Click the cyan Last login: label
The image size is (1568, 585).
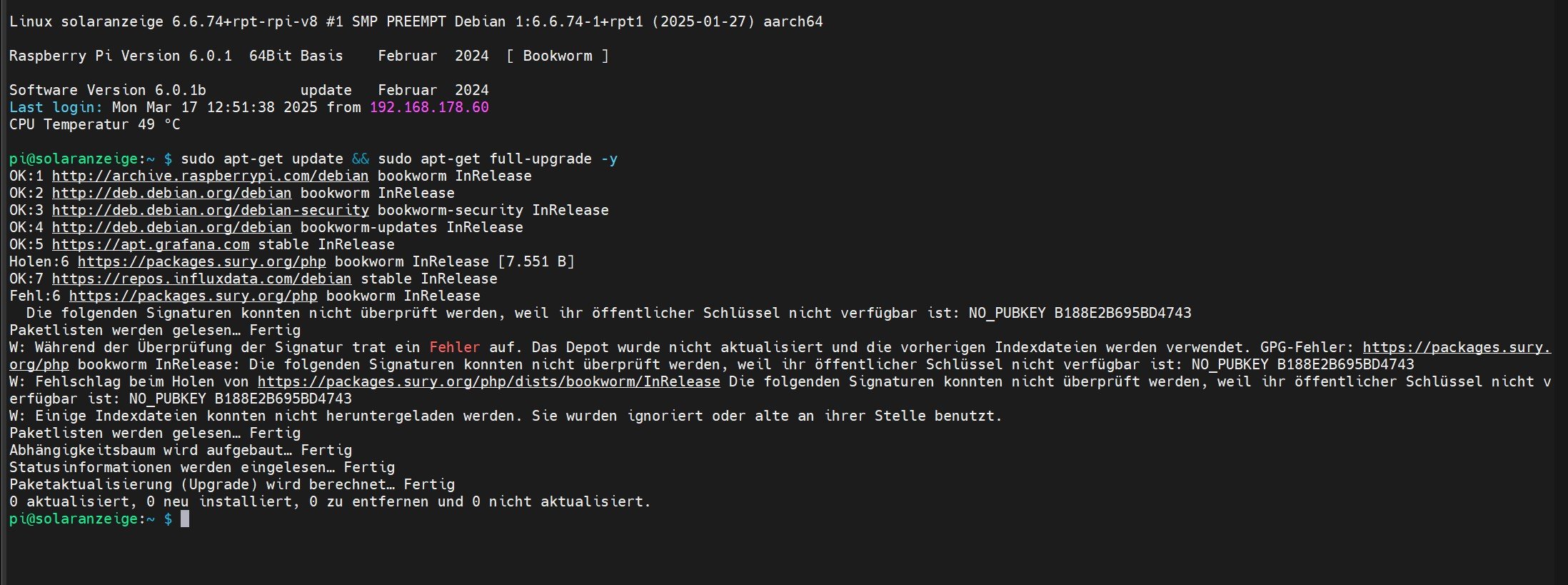pyautogui.click(x=56, y=107)
